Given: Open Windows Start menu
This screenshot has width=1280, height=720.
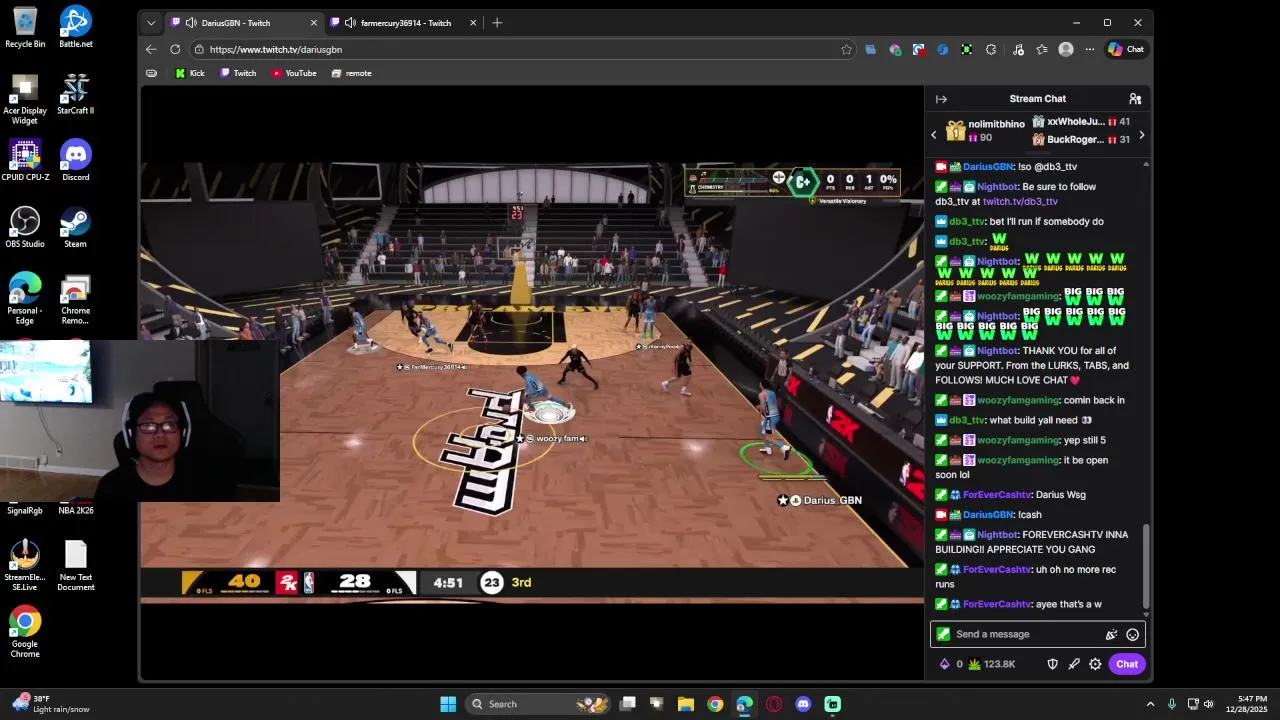Looking at the screenshot, I should (448, 704).
